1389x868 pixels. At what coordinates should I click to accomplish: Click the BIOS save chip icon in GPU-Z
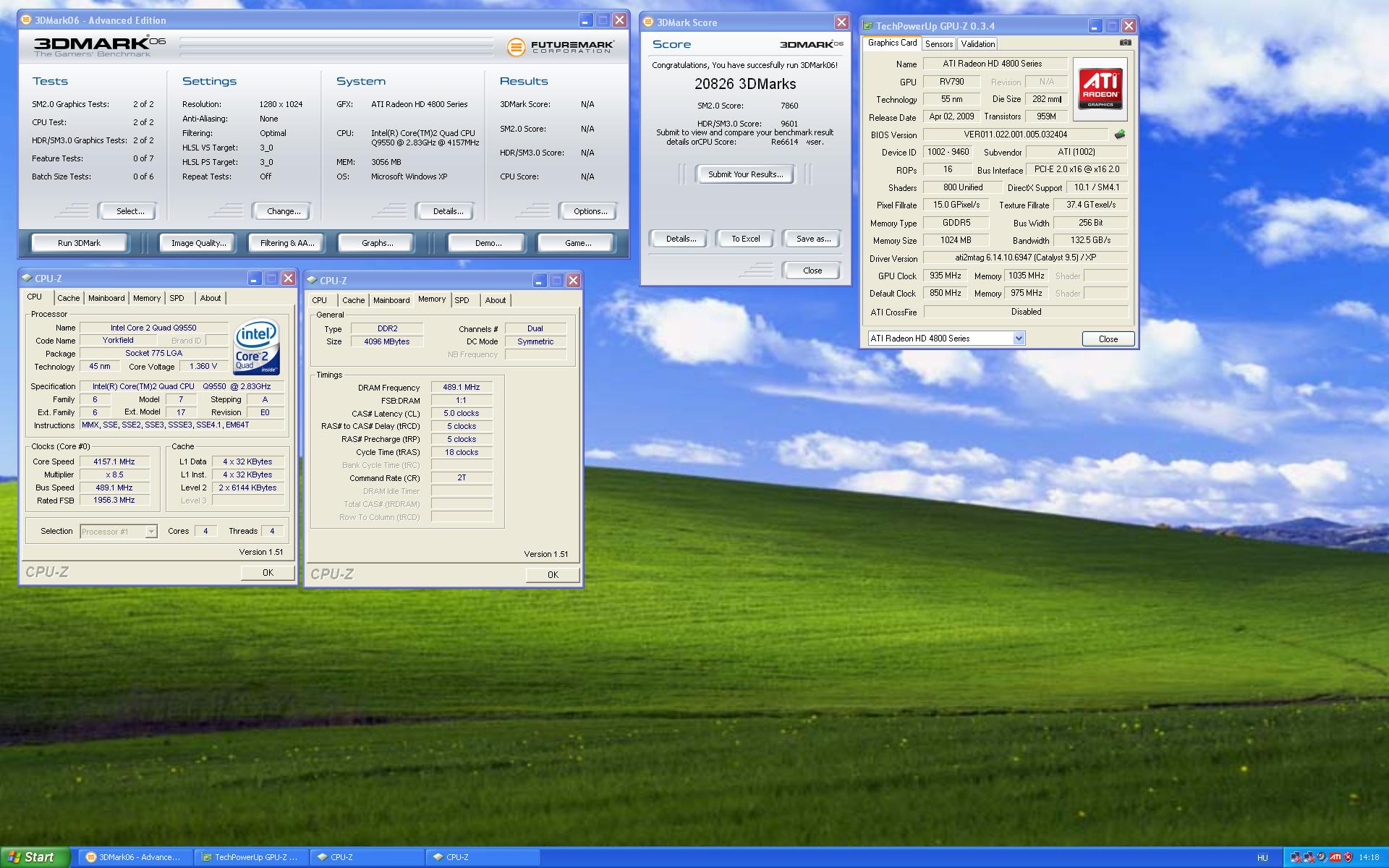coord(1119,135)
